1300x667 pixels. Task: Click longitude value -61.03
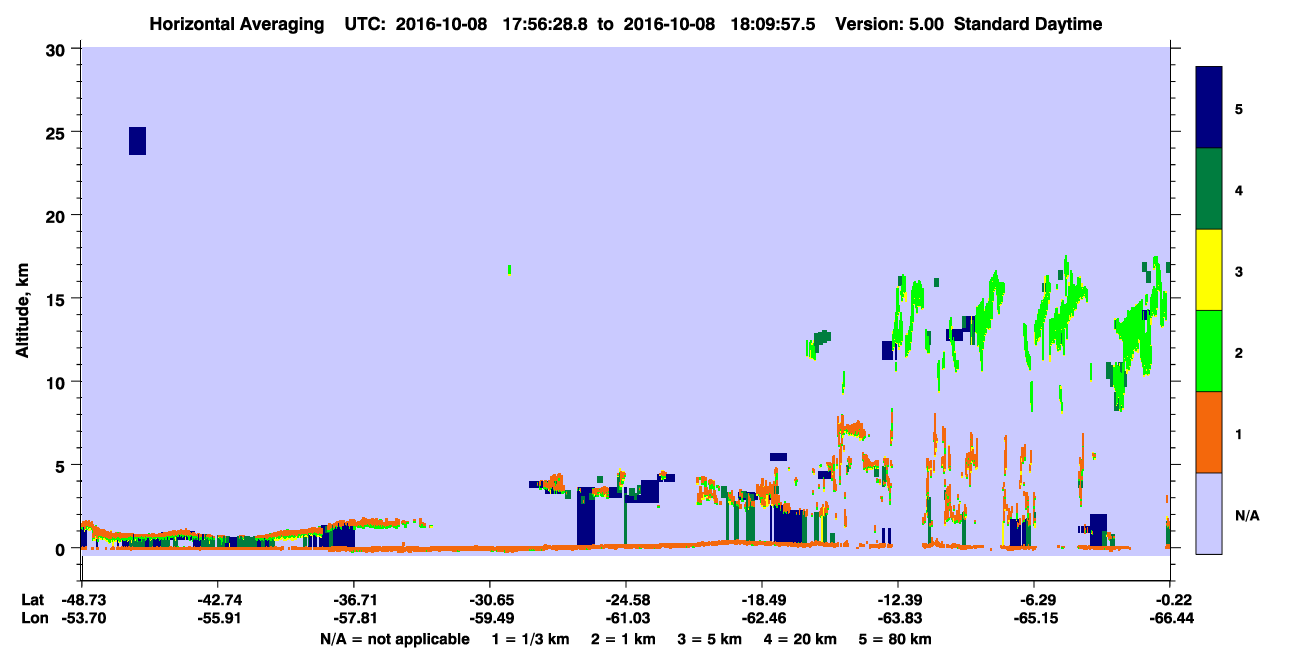click(x=626, y=618)
